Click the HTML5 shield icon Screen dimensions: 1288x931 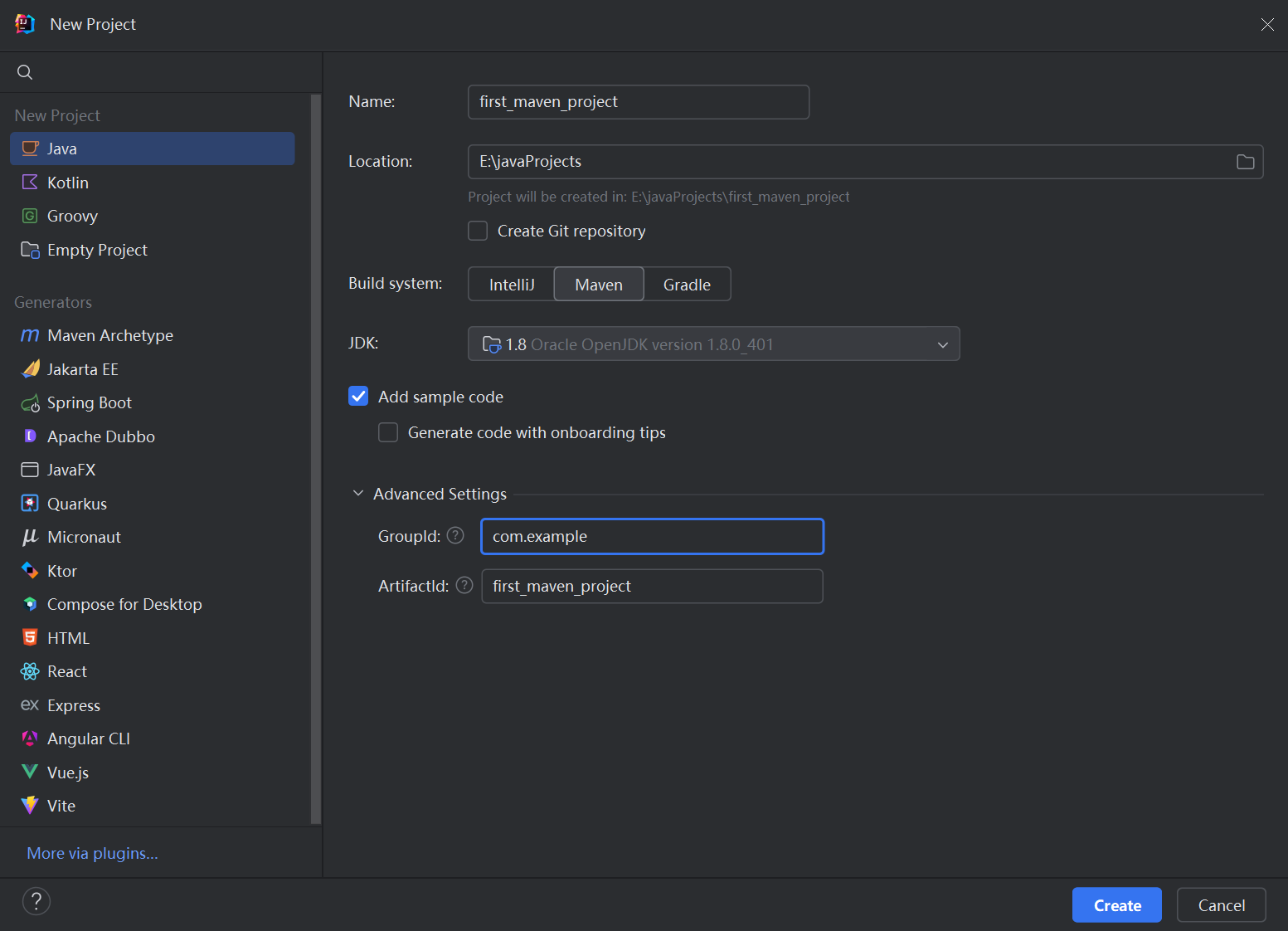tap(30, 637)
